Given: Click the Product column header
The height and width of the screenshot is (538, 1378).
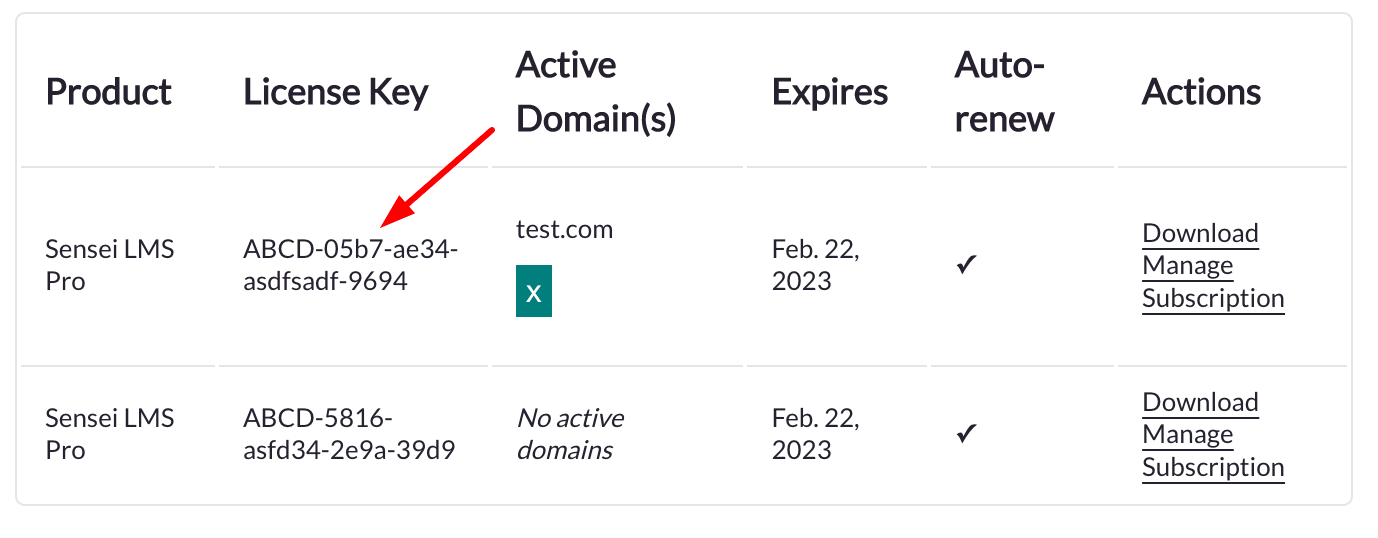Looking at the screenshot, I should (109, 92).
